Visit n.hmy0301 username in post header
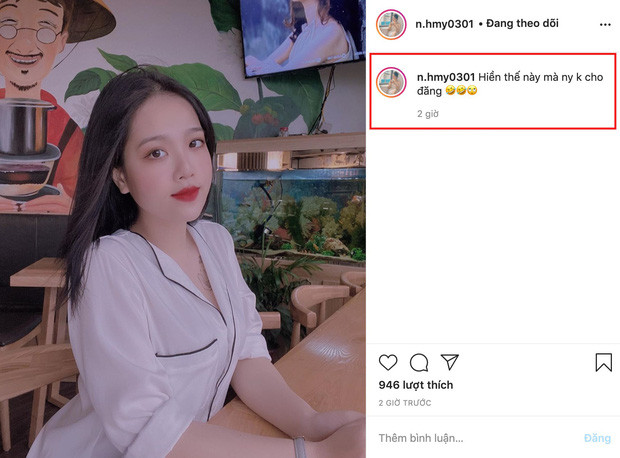The image size is (620, 458). 444,24
